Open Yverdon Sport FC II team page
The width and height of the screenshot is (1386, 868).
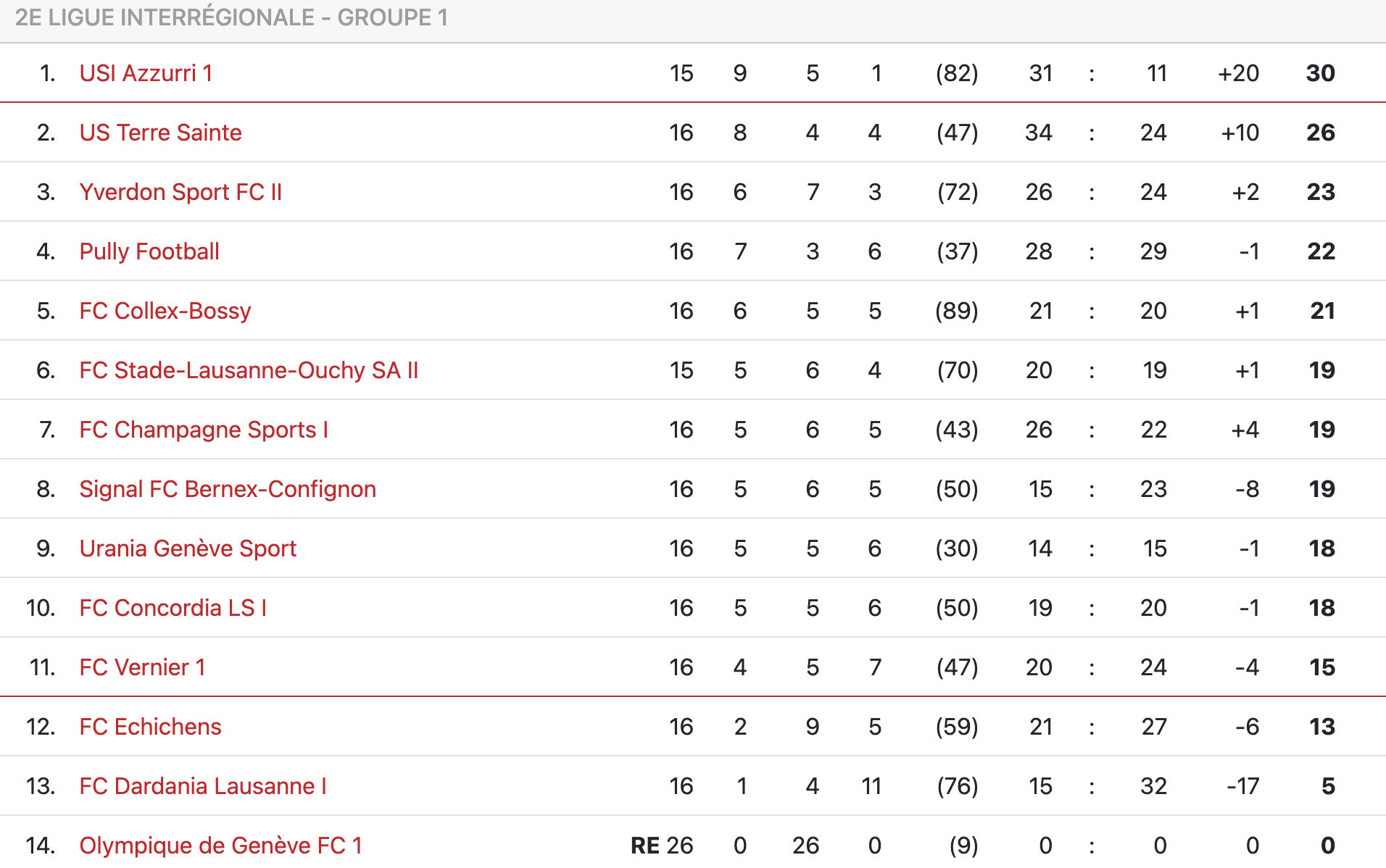[180, 192]
